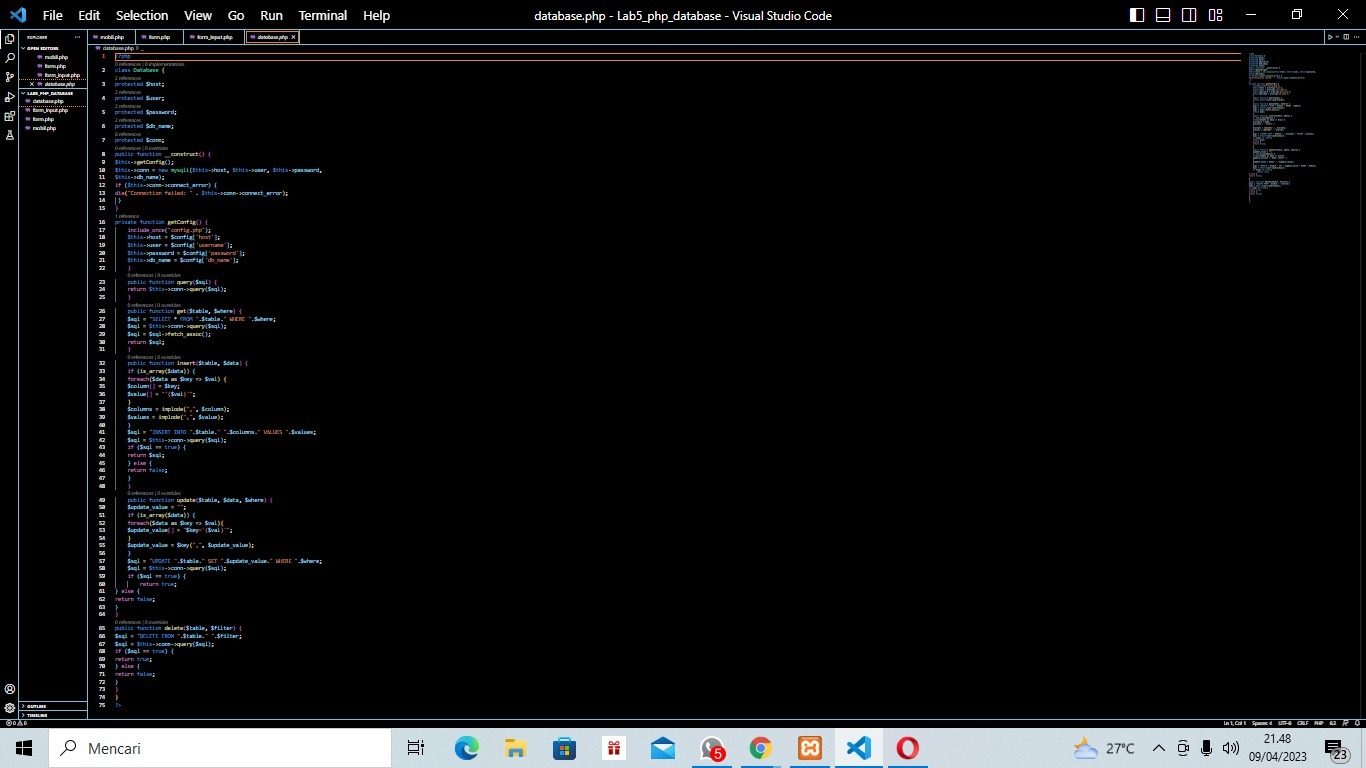Open the Manage gear icon
Screen dimensions: 1366x768
pyautogui.click(x=10, y=708)
